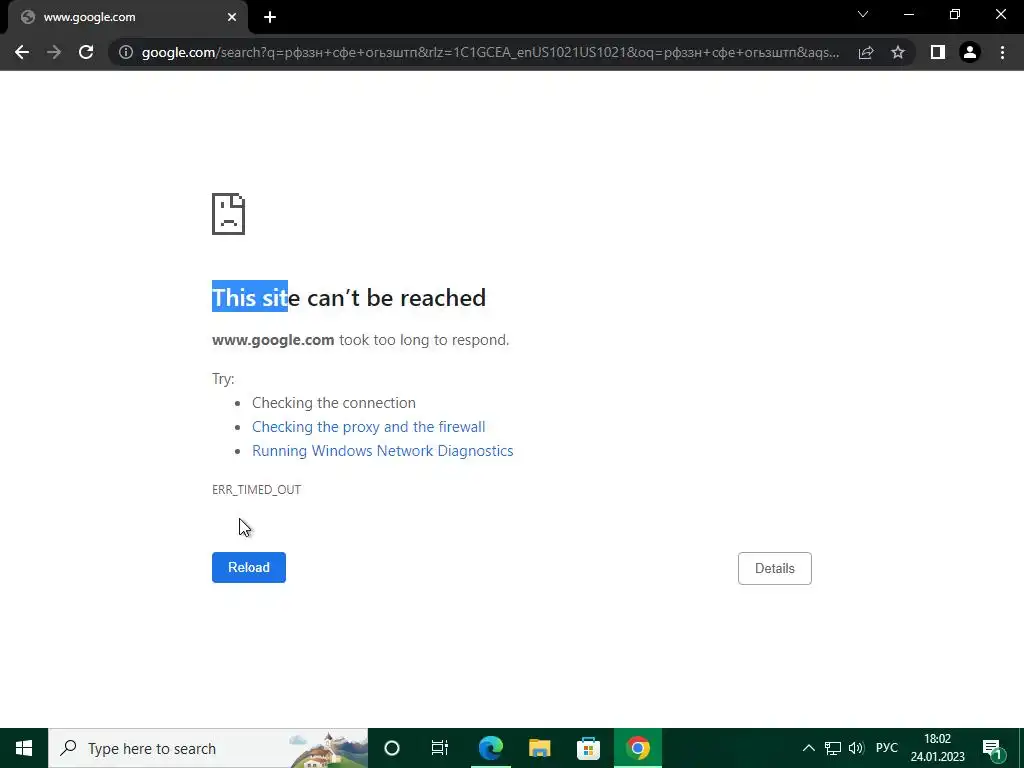Switch to Chrome on the taskbar
Screen dimensions: 1024x768
point(638,748)
